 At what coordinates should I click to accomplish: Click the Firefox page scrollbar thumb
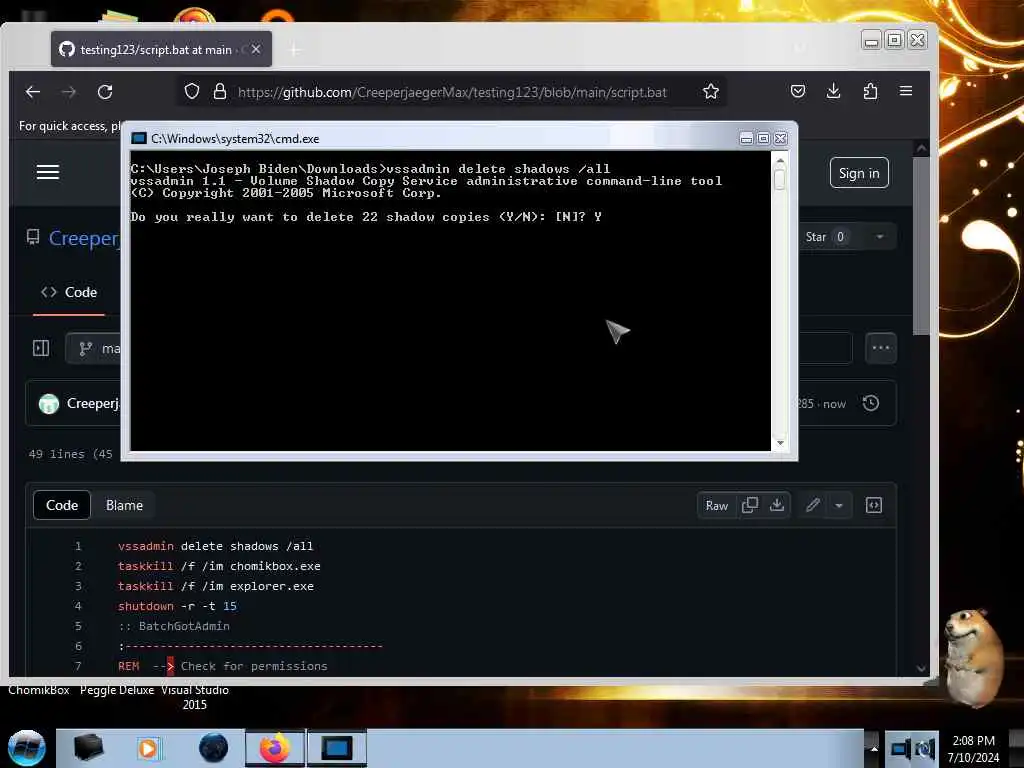(921, 245)
